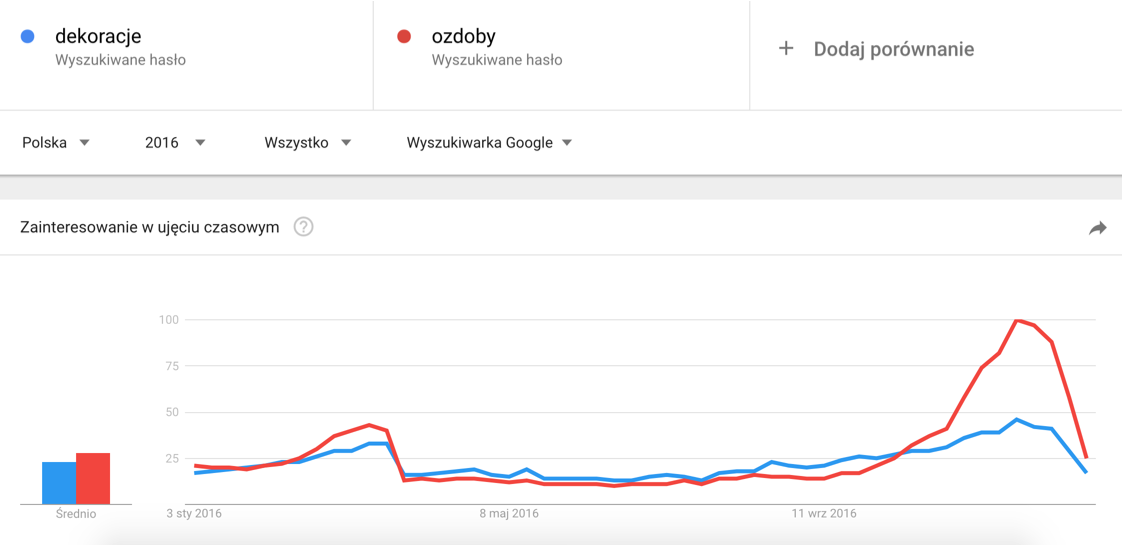This screenshot has width=1123, height=545.
Task: Click the blue average bar
Action: 58,482
